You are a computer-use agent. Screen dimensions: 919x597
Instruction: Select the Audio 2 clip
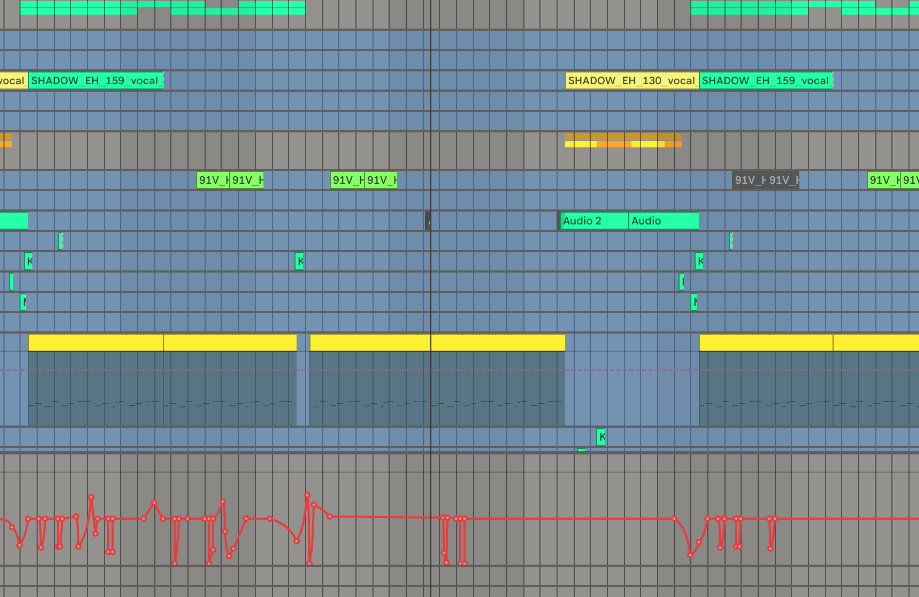click(594, 221)
